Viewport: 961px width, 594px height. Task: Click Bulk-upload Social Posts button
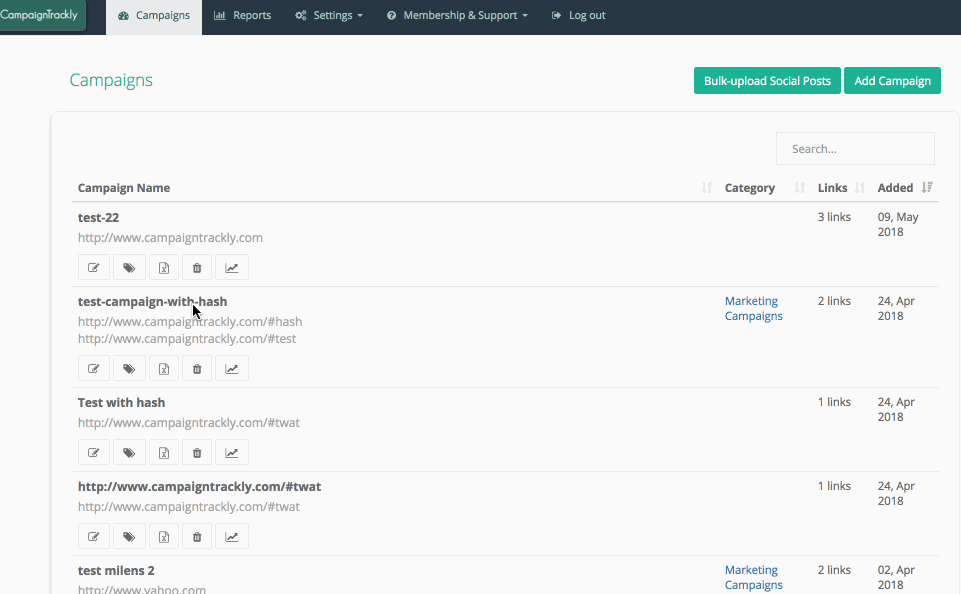767,81
